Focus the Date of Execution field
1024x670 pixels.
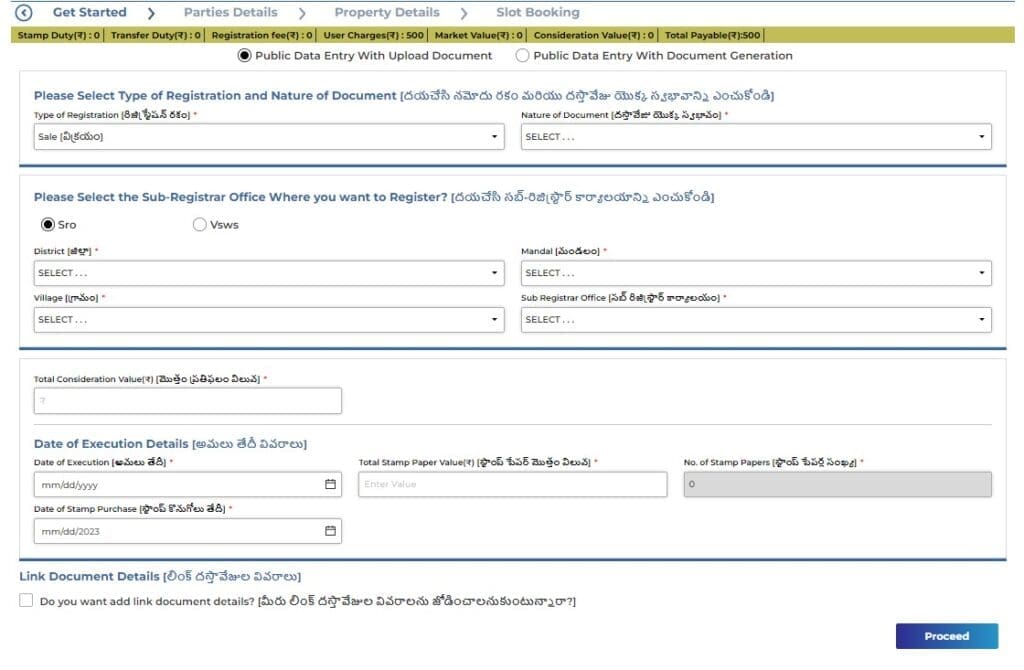(x=187, y=485)
